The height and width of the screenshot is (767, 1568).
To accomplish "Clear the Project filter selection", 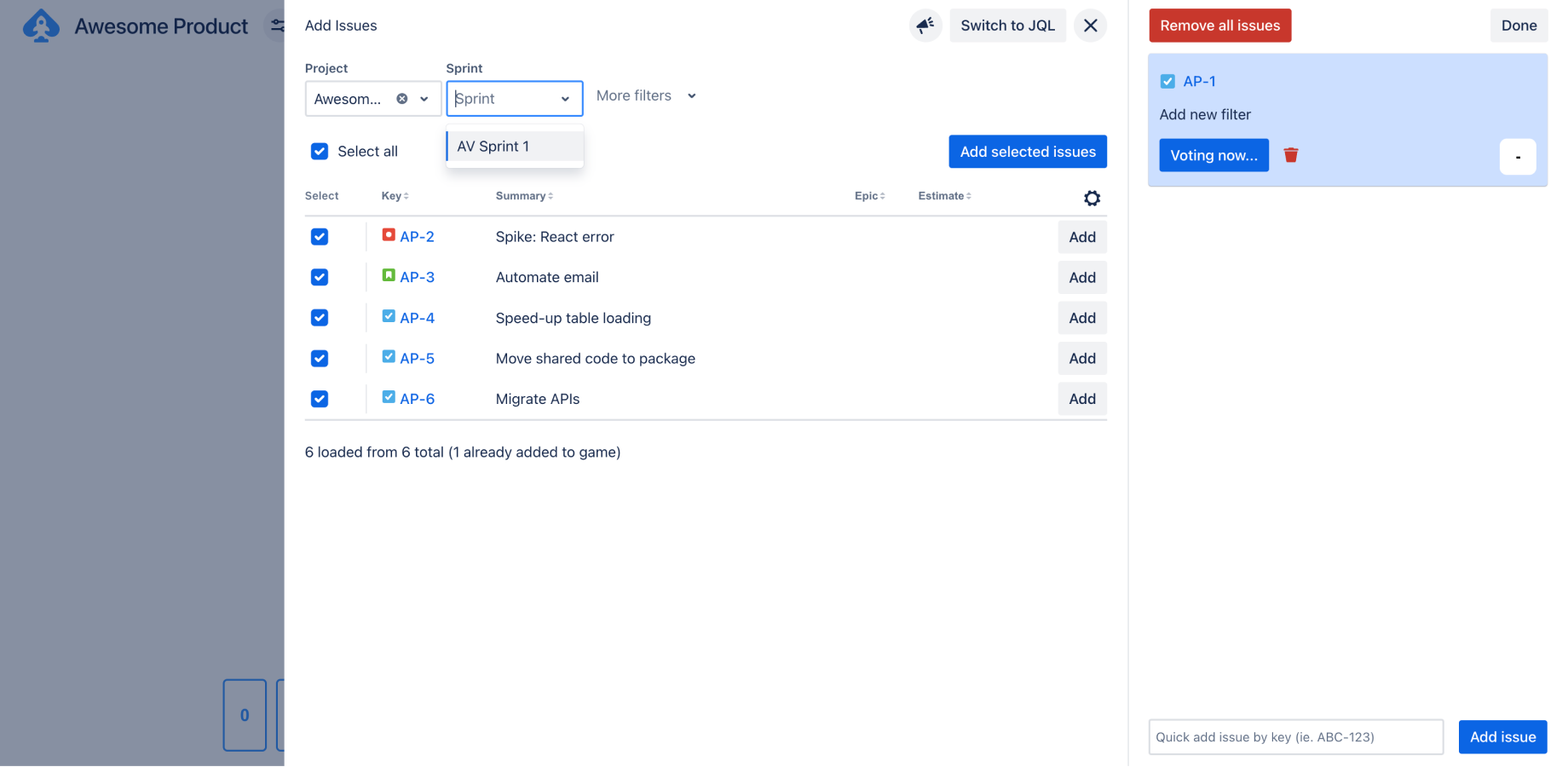I will pos(402,99).
